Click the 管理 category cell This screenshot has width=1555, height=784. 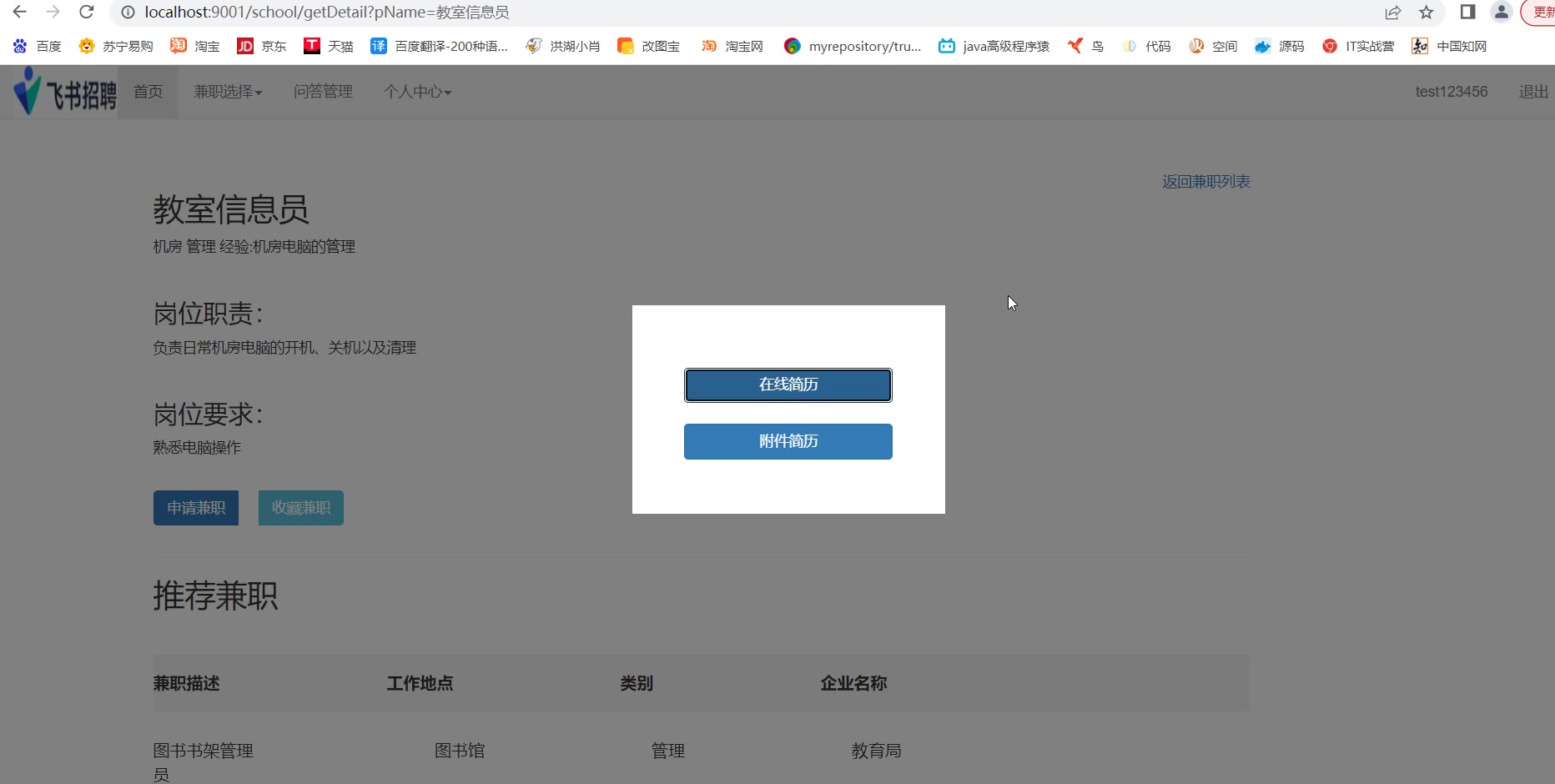coord(668,751)
